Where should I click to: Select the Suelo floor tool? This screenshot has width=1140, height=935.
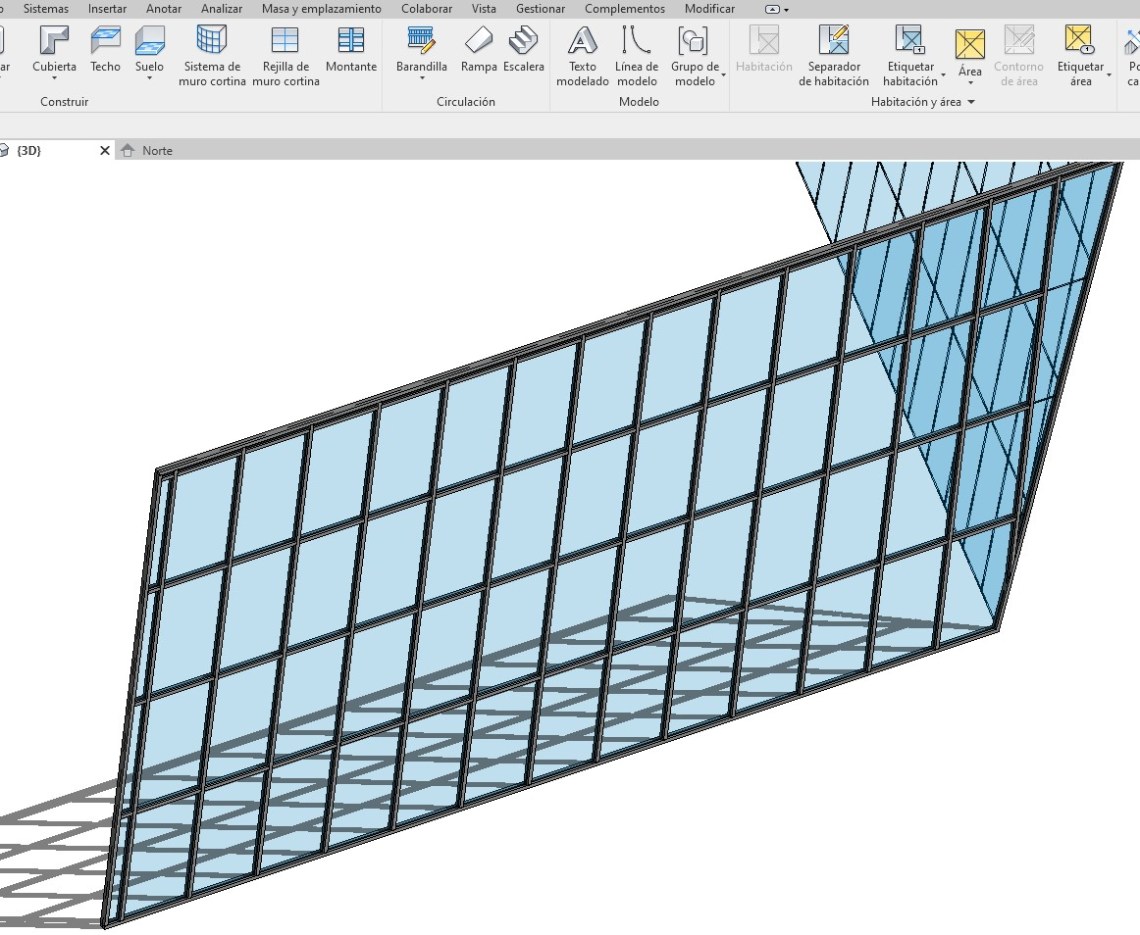tap(149, 49)
